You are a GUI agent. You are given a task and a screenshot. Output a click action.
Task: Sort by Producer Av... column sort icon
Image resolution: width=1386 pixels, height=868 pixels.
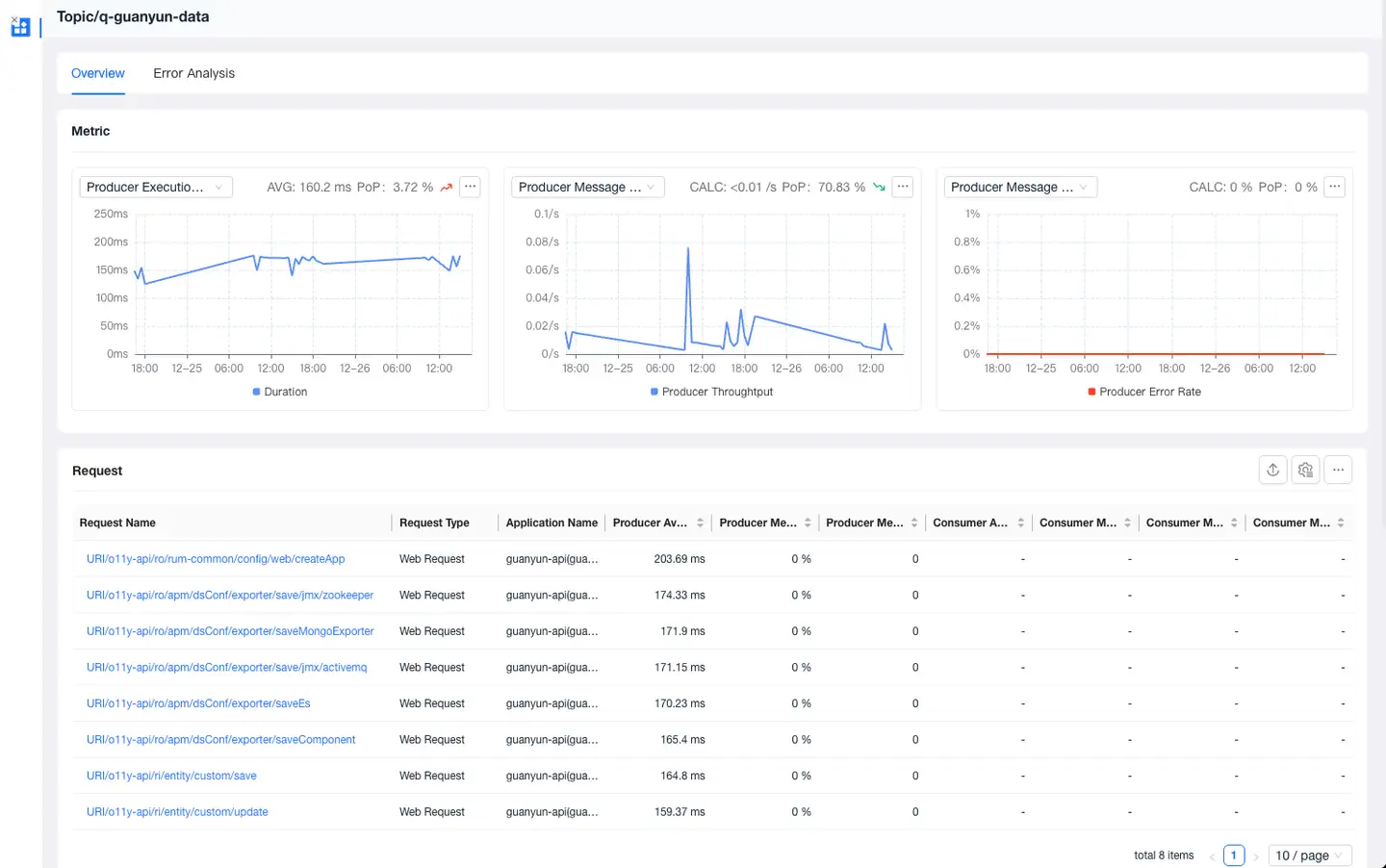tap(700, 523)
